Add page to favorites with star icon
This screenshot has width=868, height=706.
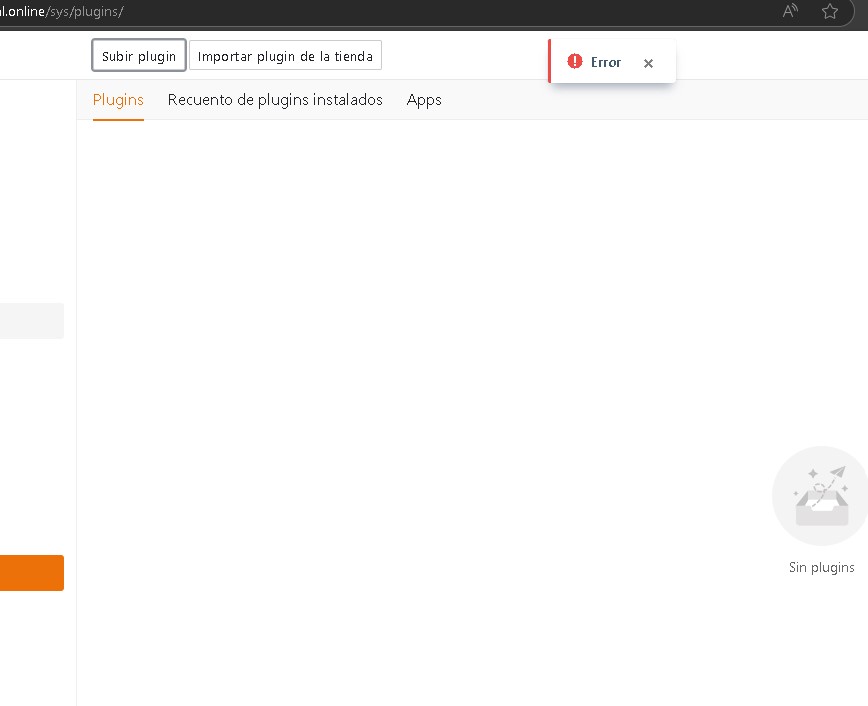tap(829, 11)
